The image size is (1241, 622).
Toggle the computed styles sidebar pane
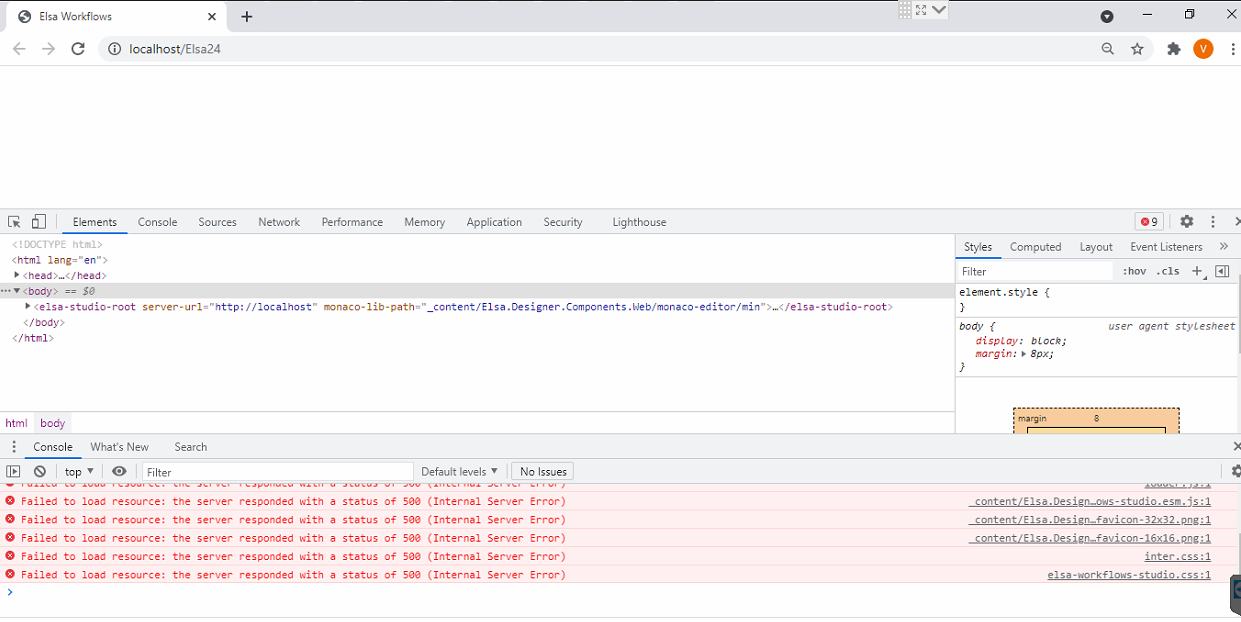coord(1222,271)
